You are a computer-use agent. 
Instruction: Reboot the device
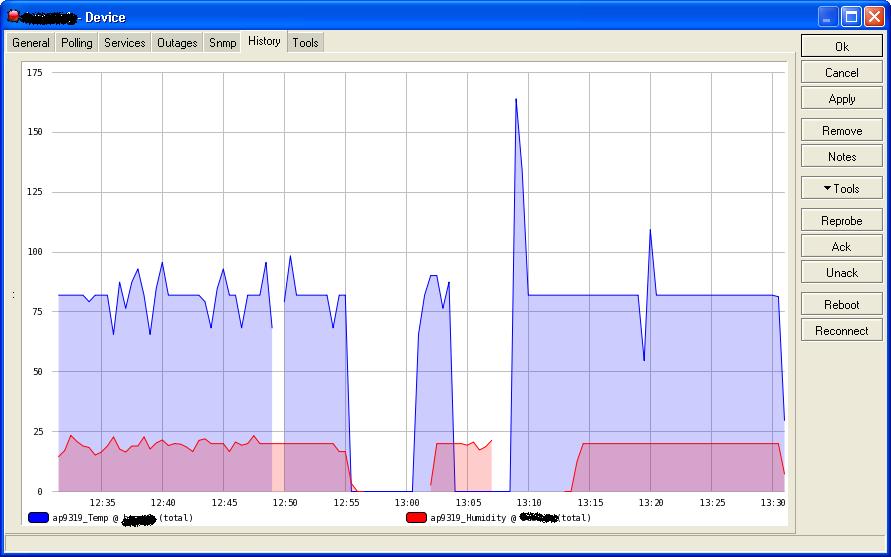(842, 304)
